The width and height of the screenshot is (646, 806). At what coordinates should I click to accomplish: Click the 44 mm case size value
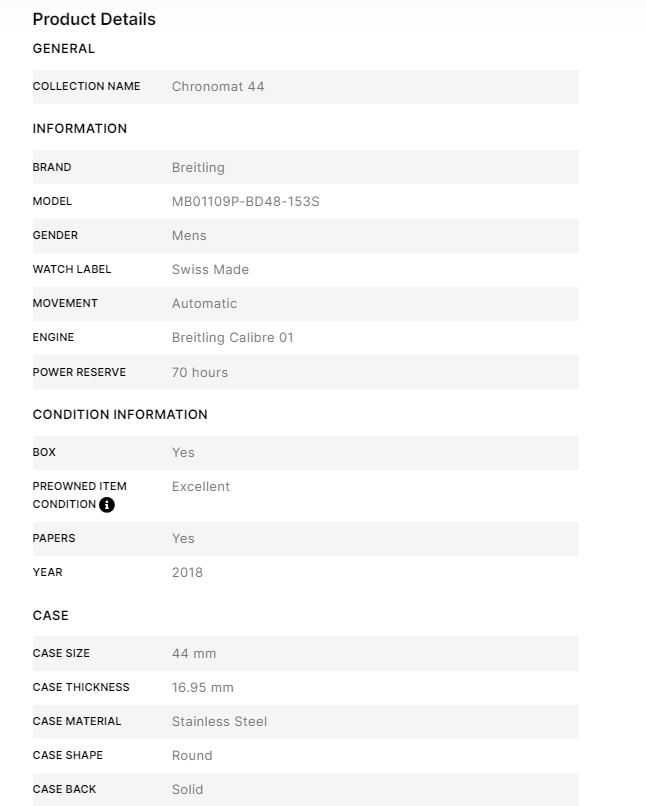194,654
